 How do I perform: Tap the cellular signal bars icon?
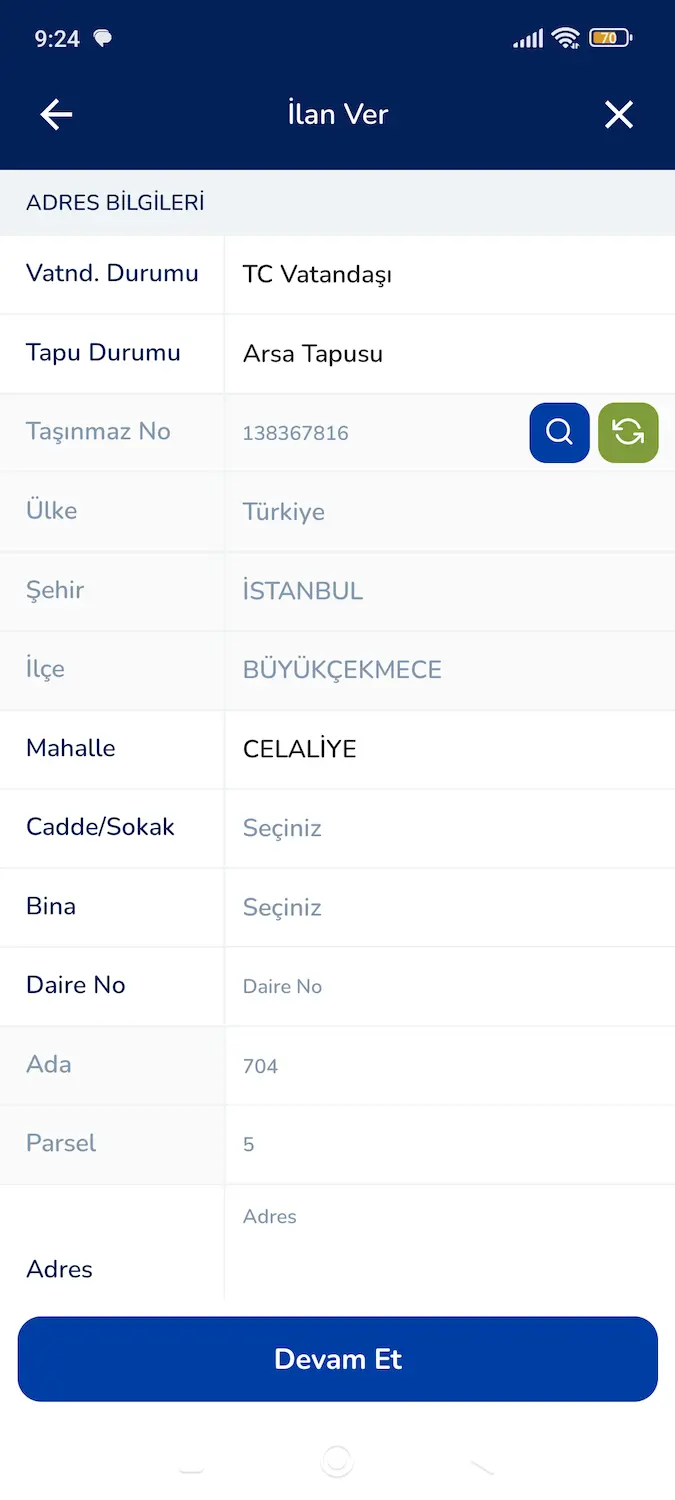(x=528, y=39)
